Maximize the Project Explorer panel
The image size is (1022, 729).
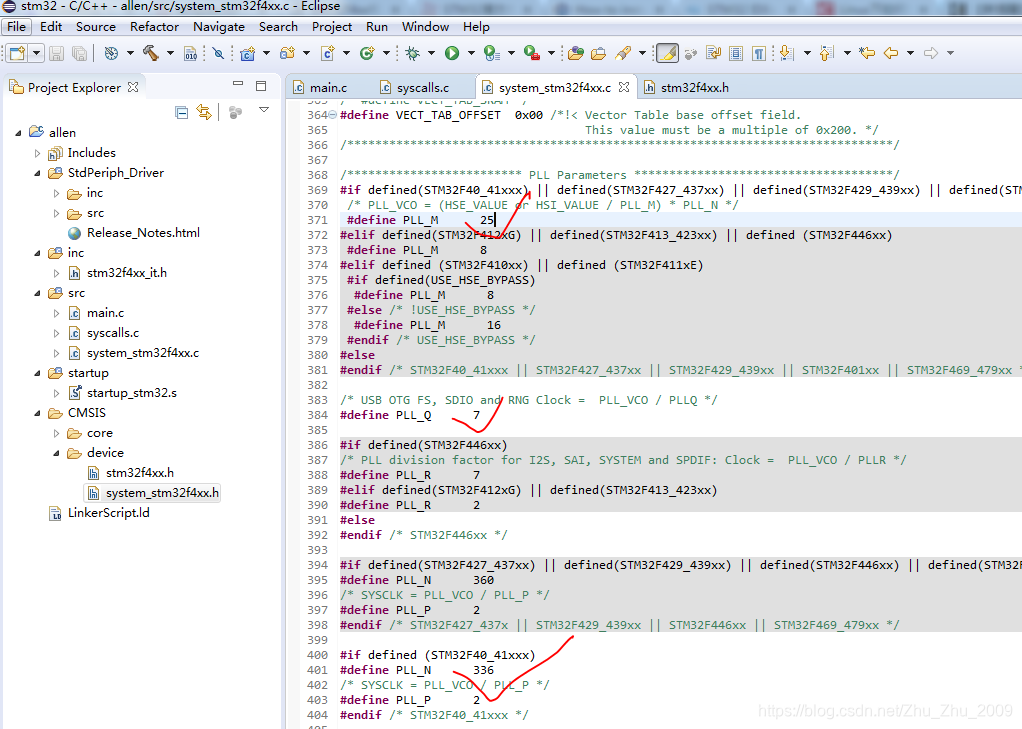coord(261,86)
